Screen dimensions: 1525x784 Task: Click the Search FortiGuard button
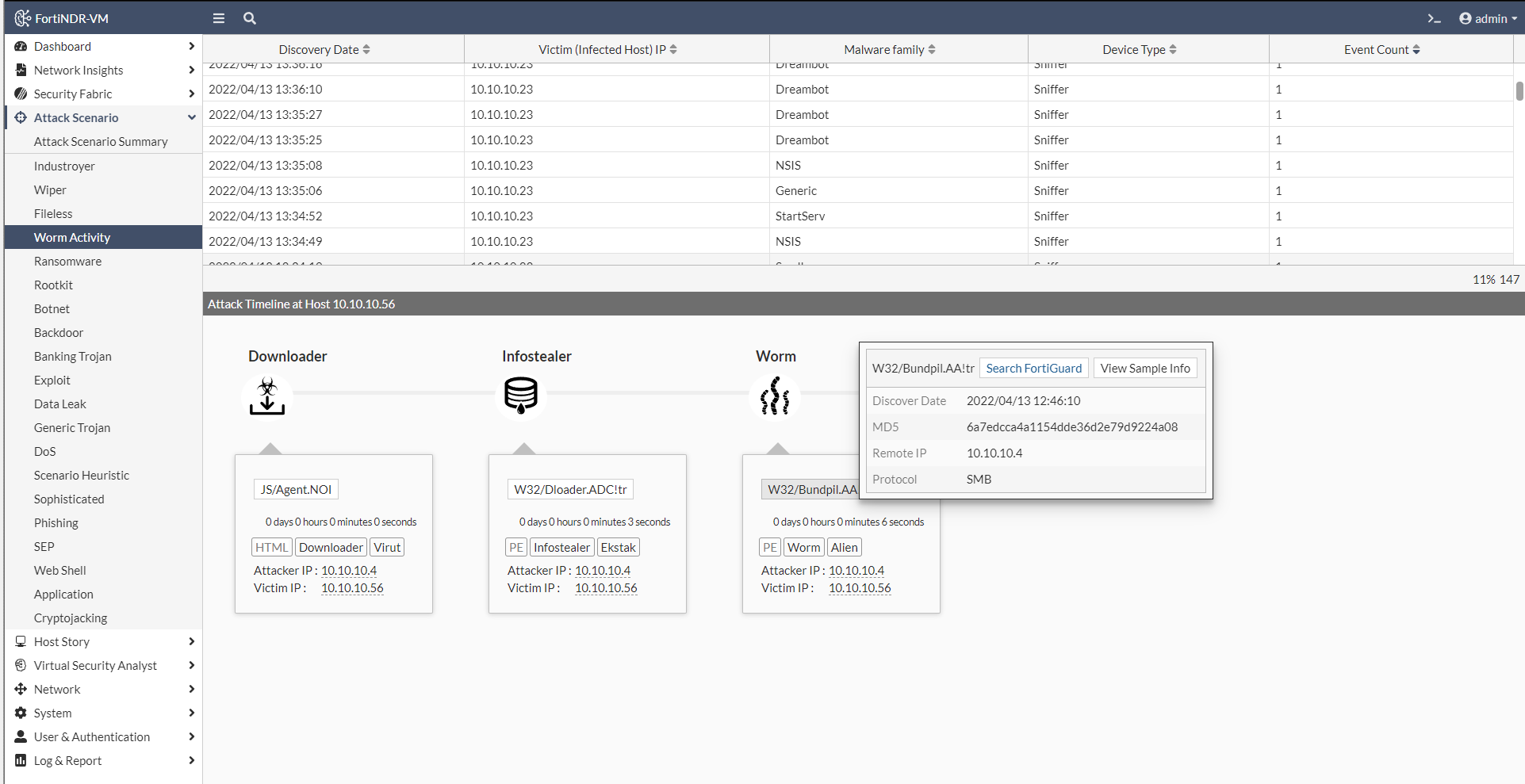tap(1033, 368)
